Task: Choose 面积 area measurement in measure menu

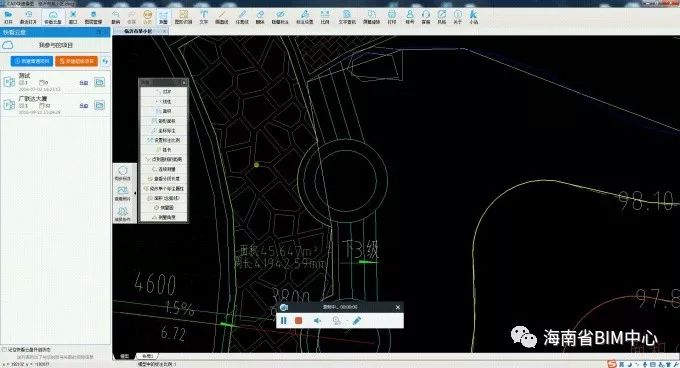Action: [x=164, y=111]
